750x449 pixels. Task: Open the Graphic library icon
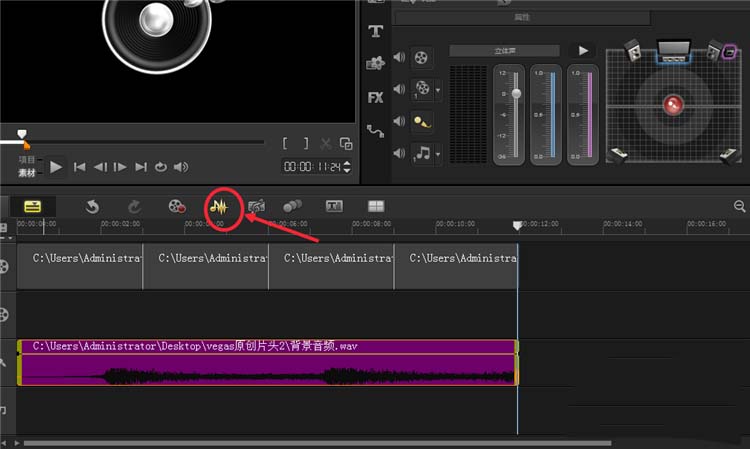[375, 63]
